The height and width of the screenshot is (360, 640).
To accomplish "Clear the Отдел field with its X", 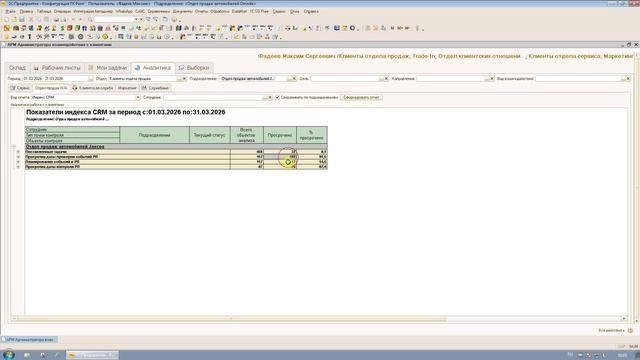I will pos(184,78).
